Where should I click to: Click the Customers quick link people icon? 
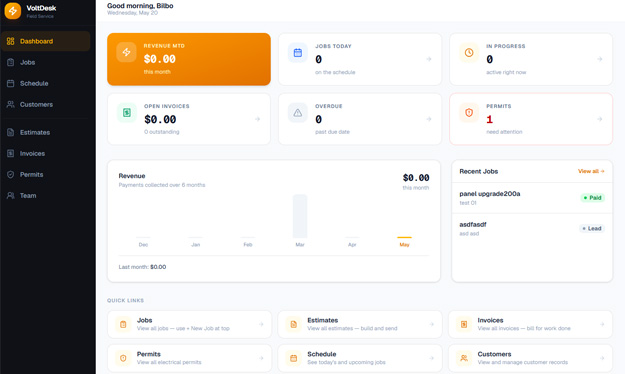pyautogui.click(x=464, y=358)
